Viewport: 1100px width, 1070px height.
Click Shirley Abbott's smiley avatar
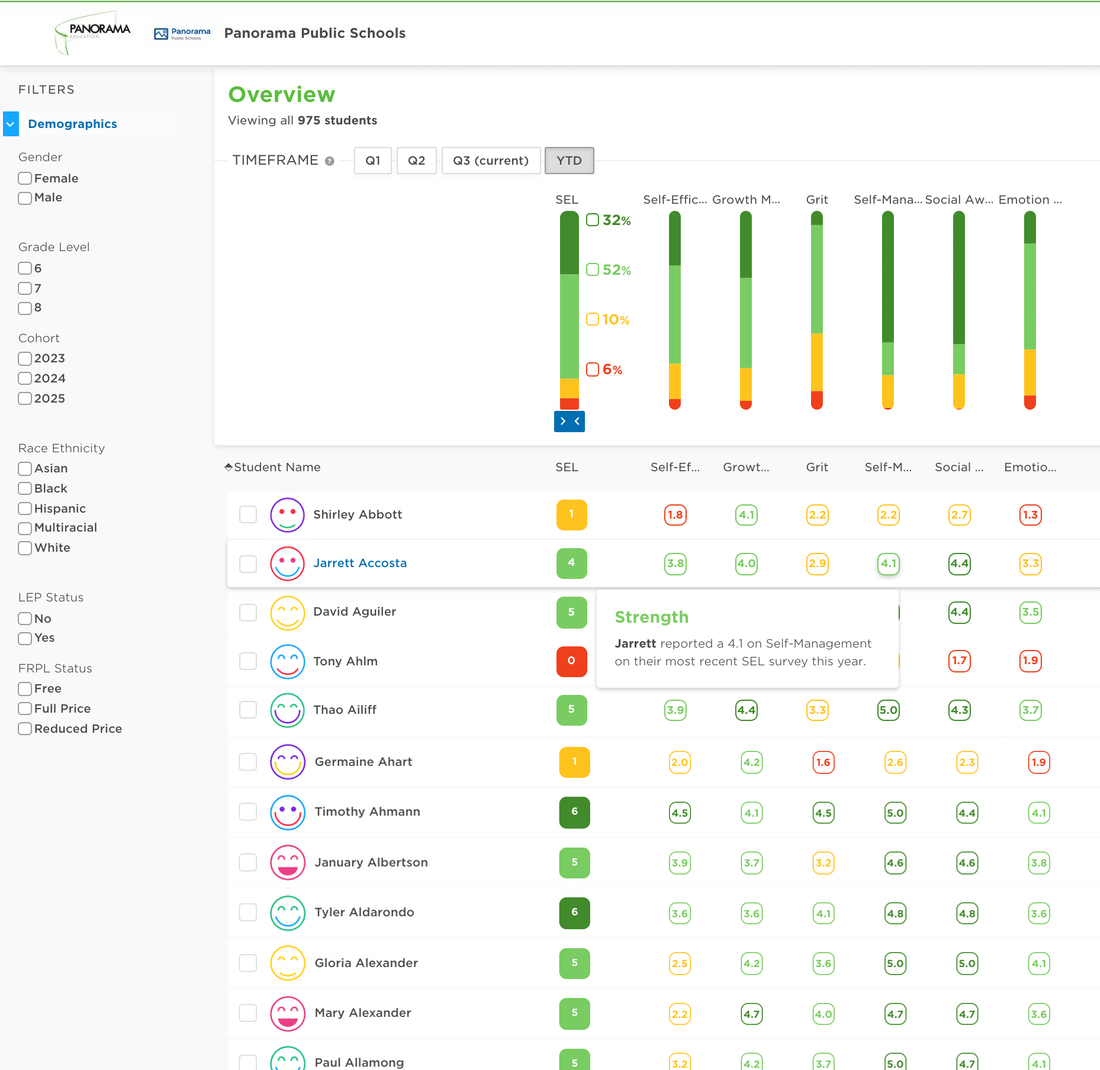(x=288, y=514)
